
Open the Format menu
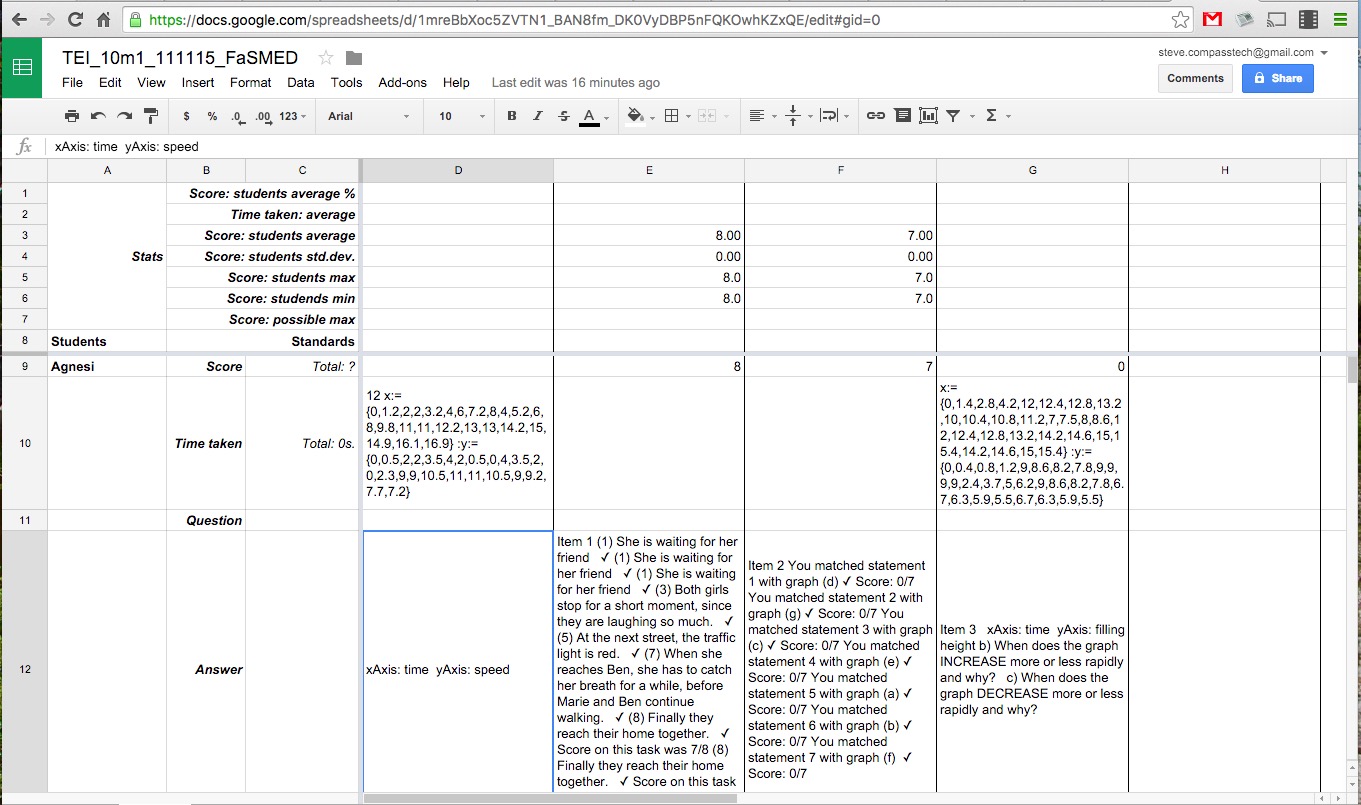point(250,83)
